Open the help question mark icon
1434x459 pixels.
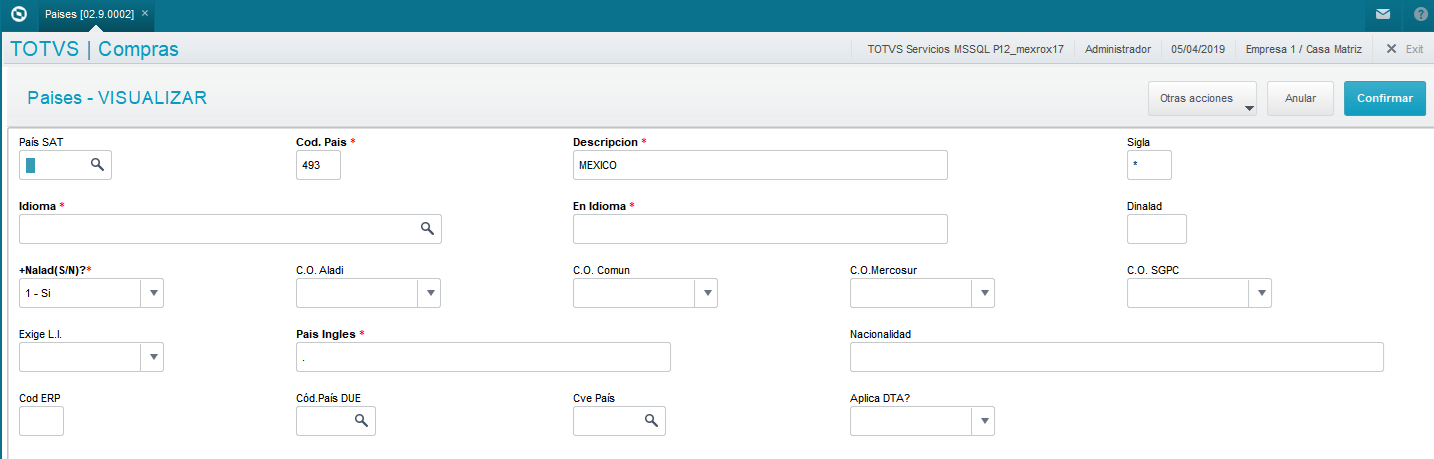[x=1421, y=14]
